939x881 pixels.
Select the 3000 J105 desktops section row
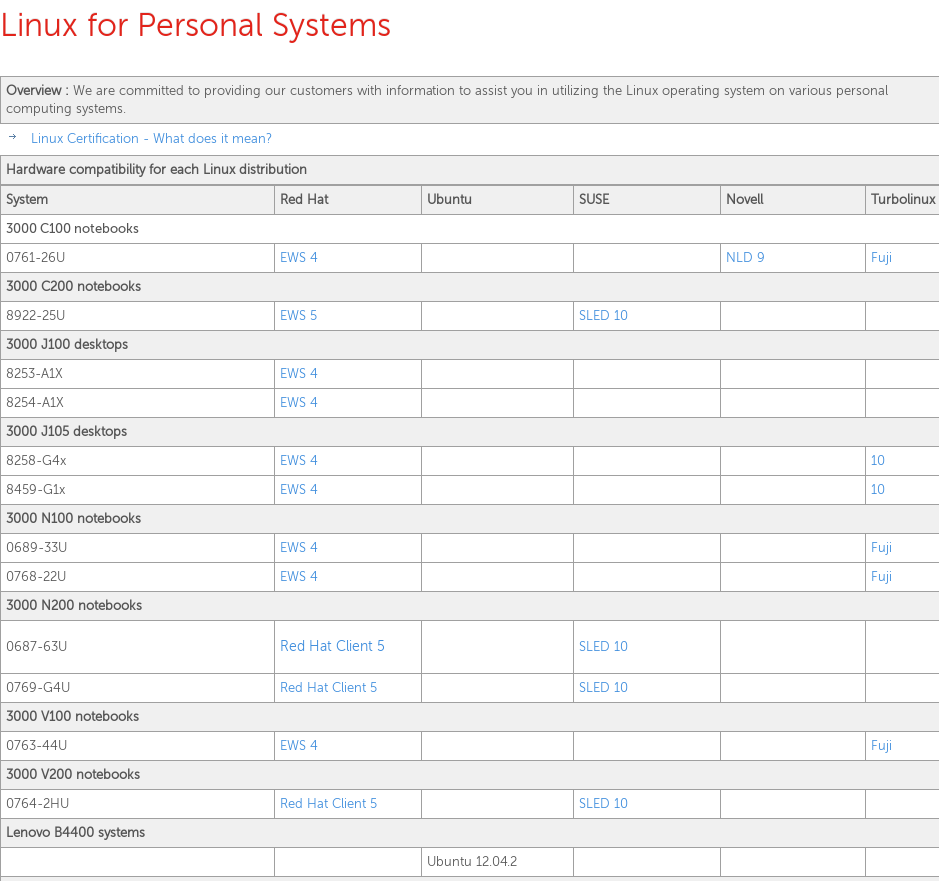coord(470,432)
